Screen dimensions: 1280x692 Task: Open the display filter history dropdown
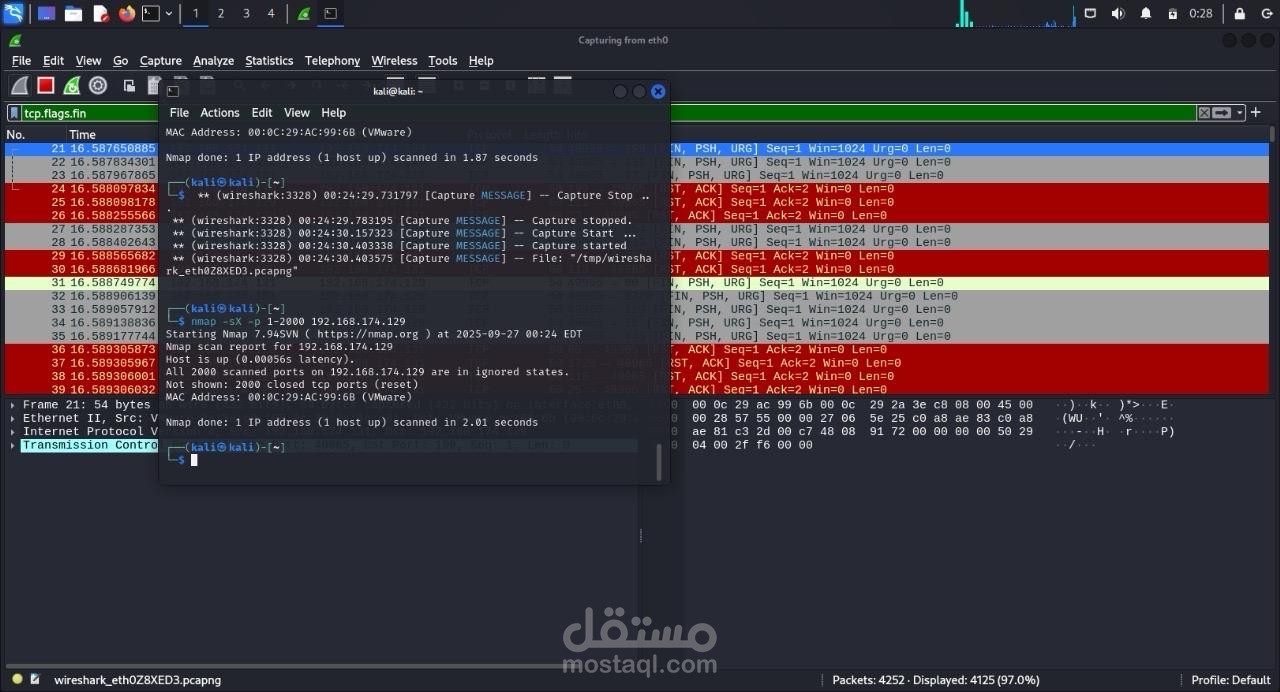[x=1240, y=113]
